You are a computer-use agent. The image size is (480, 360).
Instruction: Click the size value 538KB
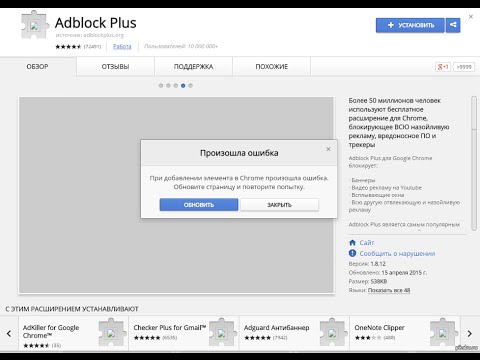[379, 282]
